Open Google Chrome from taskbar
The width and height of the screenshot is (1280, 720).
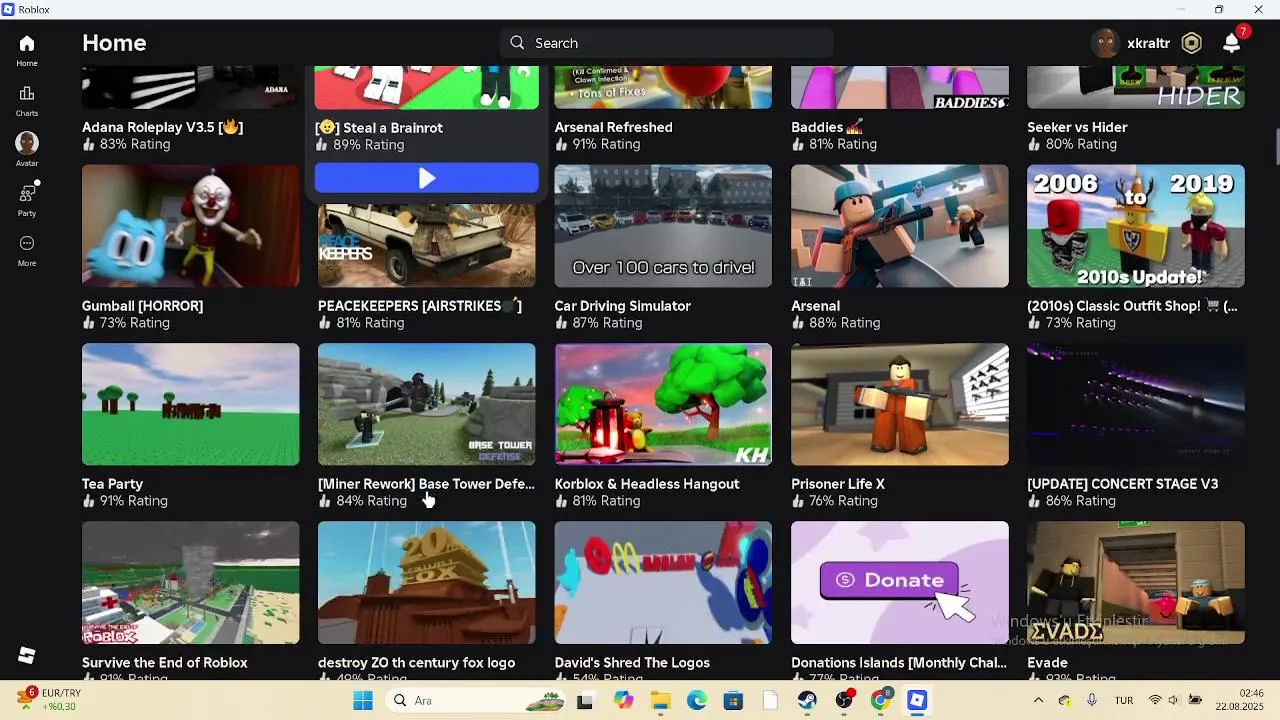point(880,701)
